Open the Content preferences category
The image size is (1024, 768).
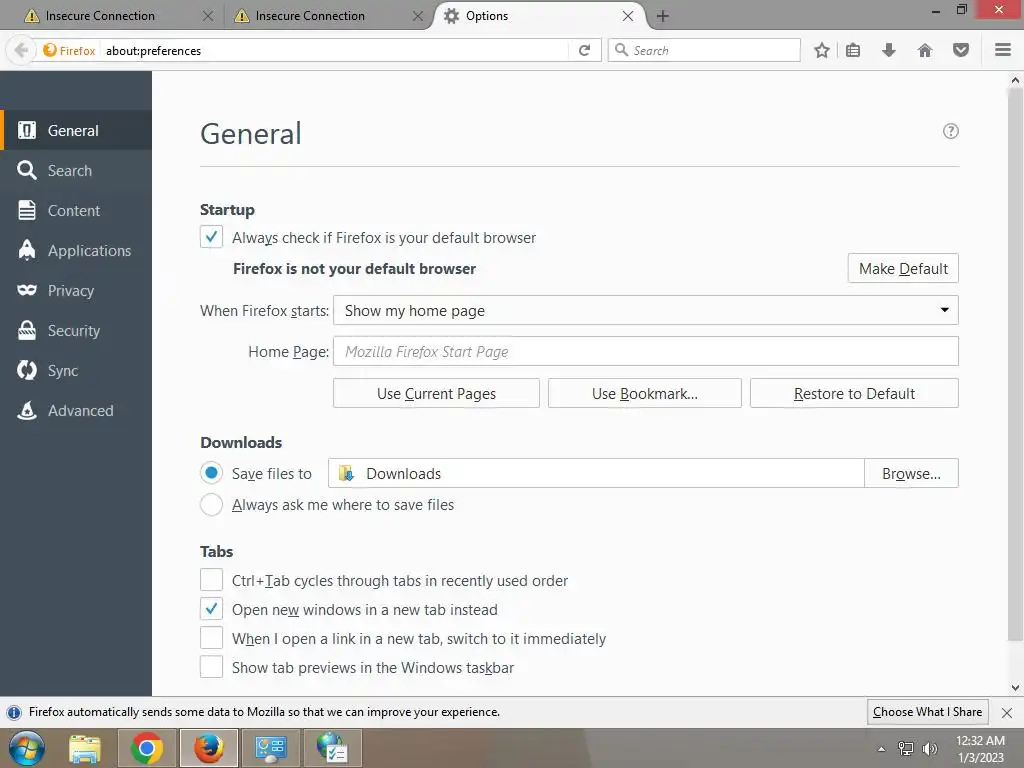(x=76, y=210)
